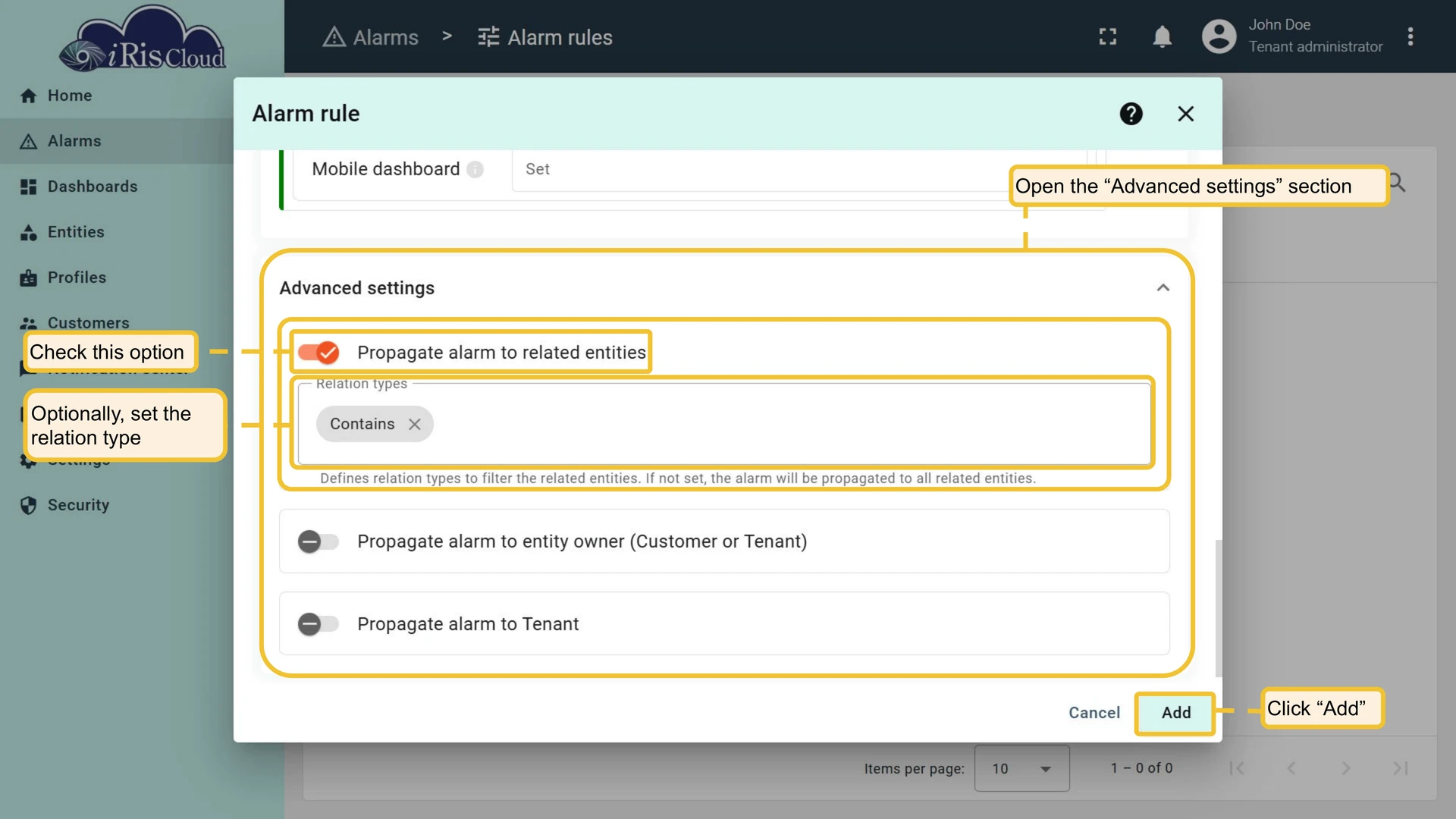Enable Propagate alarm to entity owner
The height and width of the screenshot is (819, 1456).
(x=318, y=541)
